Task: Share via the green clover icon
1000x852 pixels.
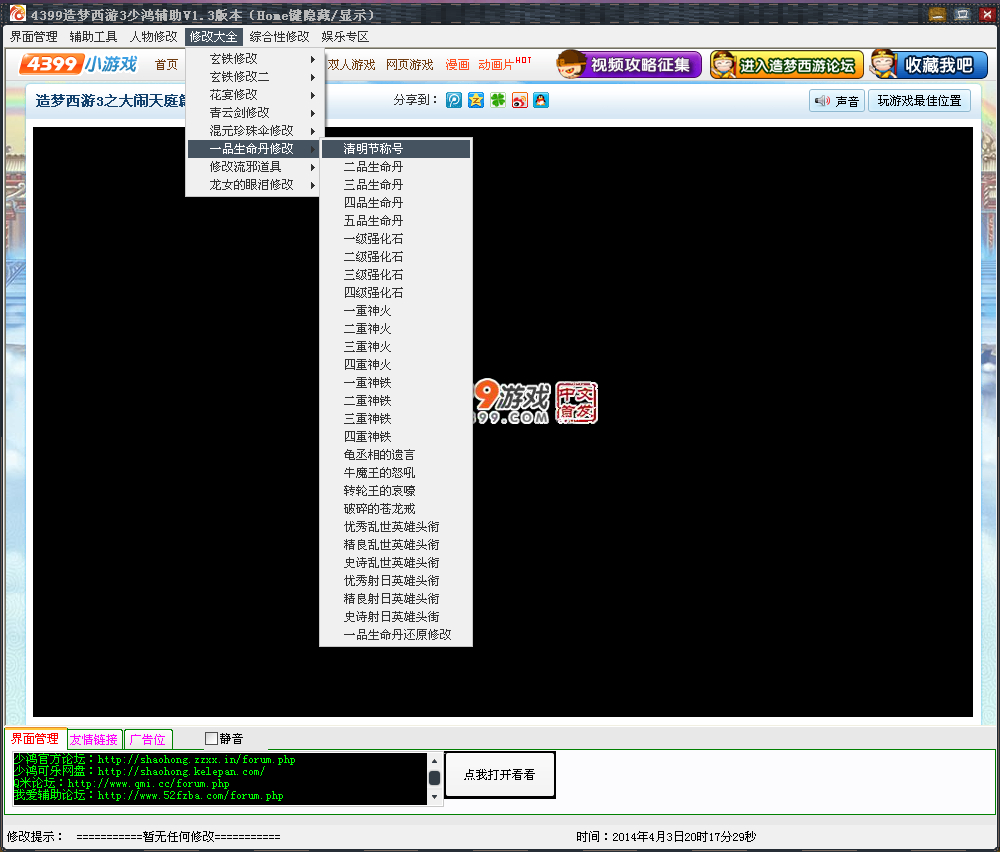Action: click(497, 100)
